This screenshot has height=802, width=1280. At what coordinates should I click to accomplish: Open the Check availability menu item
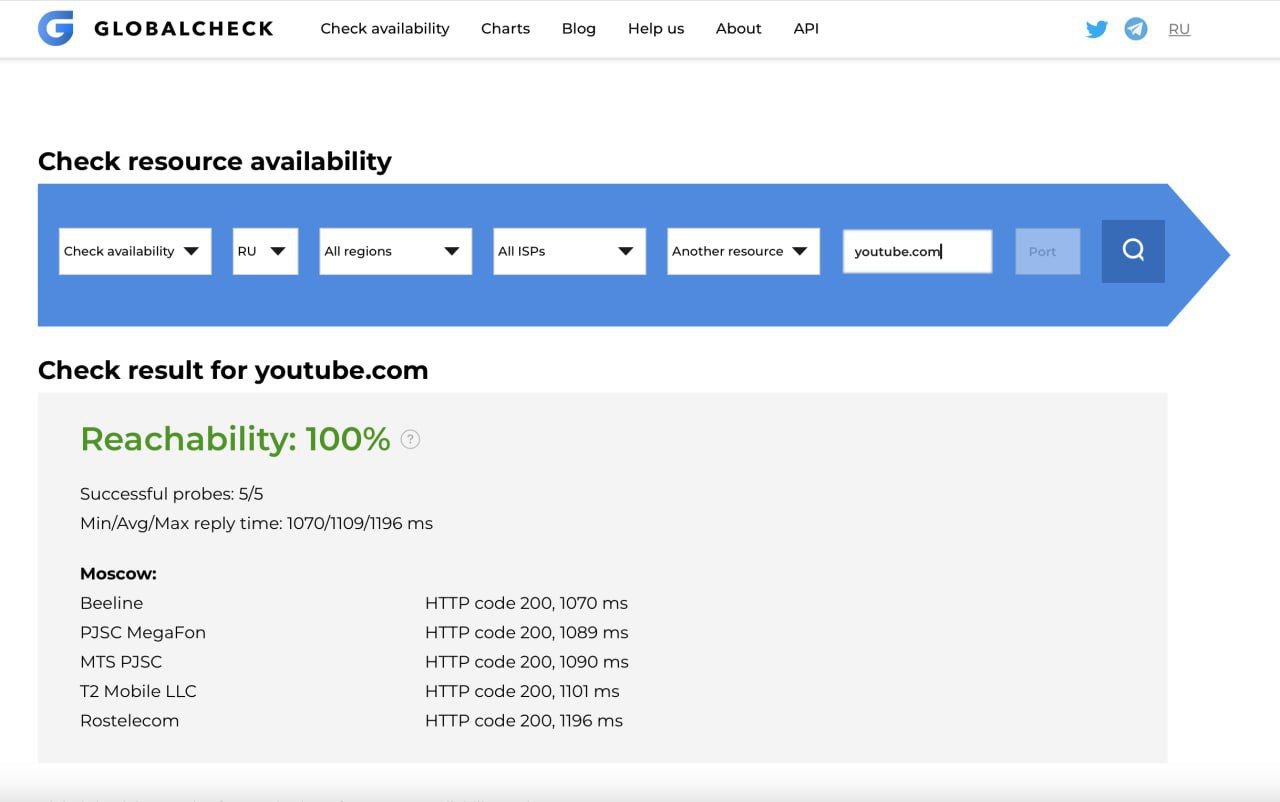click(385, 29)
